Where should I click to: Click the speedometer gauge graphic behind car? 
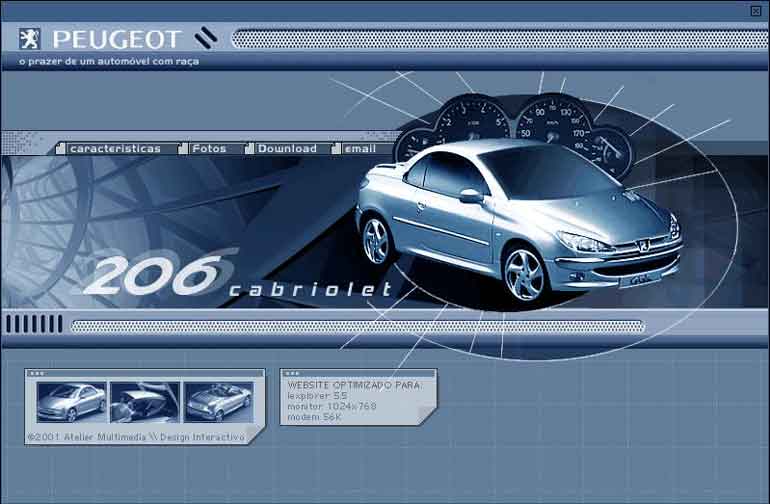[x=553, y=118]
